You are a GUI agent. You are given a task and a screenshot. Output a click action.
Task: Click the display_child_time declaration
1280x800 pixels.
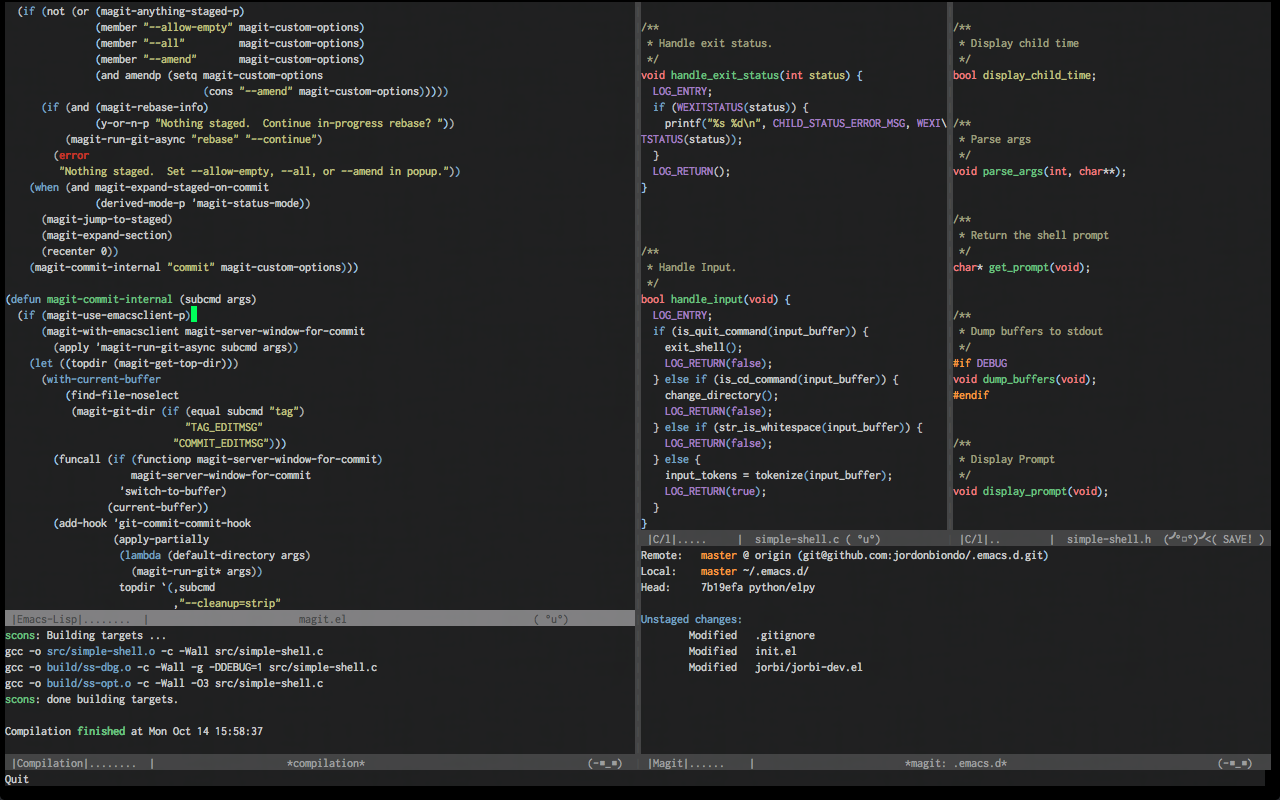(1025, 75)
